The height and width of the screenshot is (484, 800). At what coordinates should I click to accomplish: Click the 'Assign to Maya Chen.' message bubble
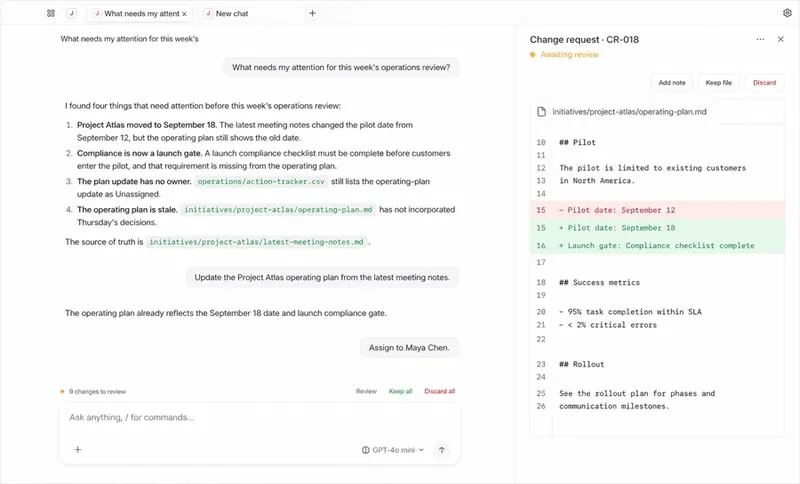[409, 348]
